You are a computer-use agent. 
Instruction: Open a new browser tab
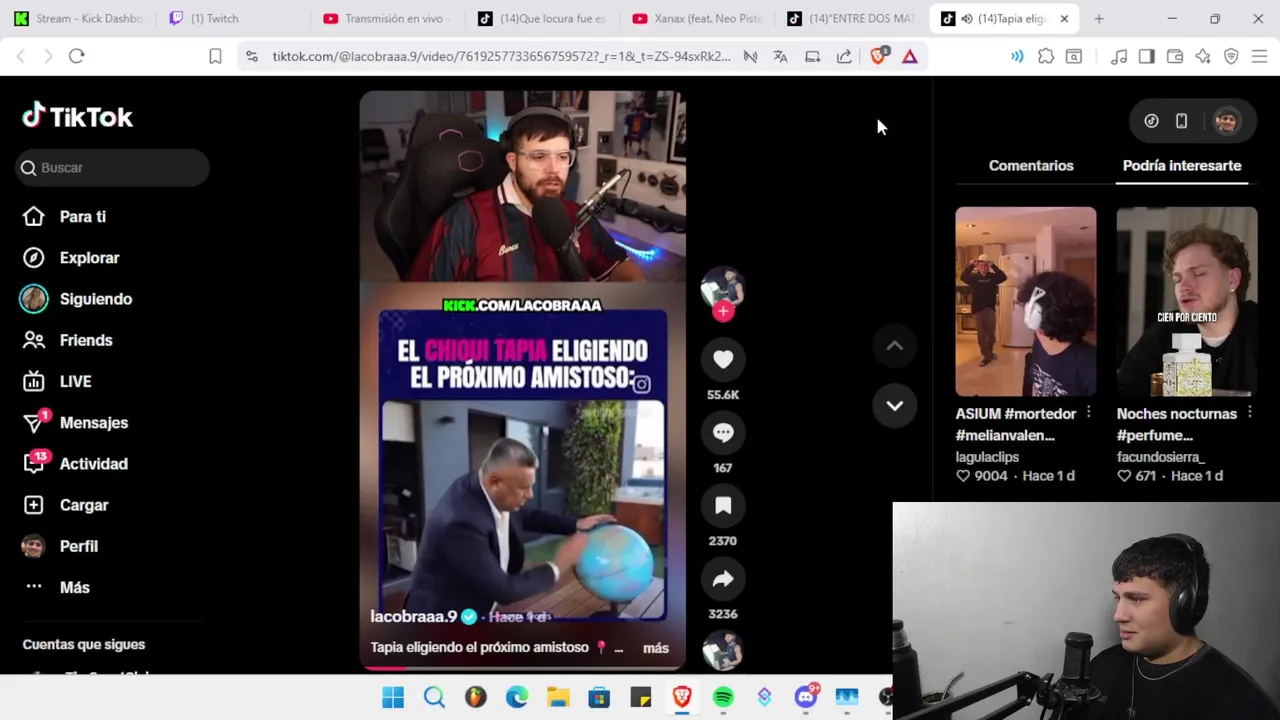click(x=1098, y=18)
